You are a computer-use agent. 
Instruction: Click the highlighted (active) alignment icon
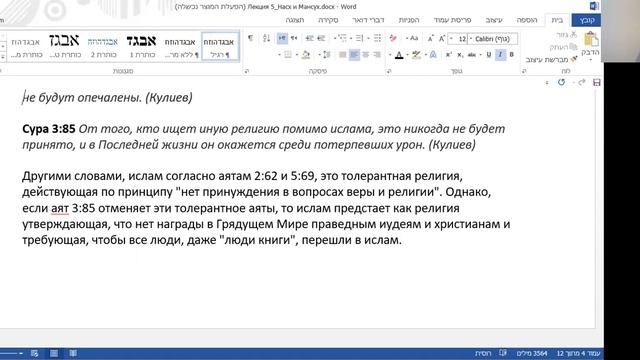354,55
